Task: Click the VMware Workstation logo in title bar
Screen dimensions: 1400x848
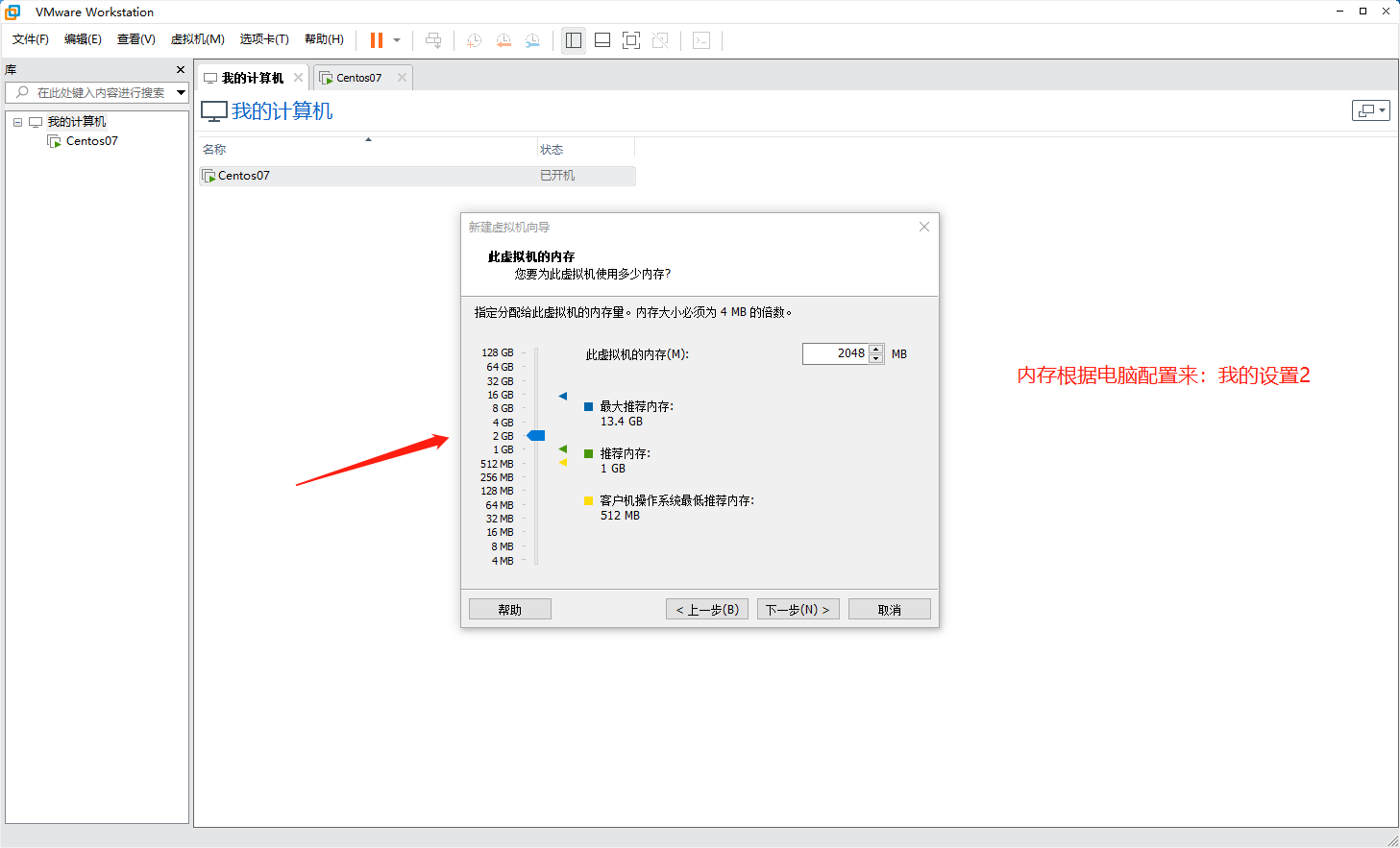Action: click(x=13, y=12)
